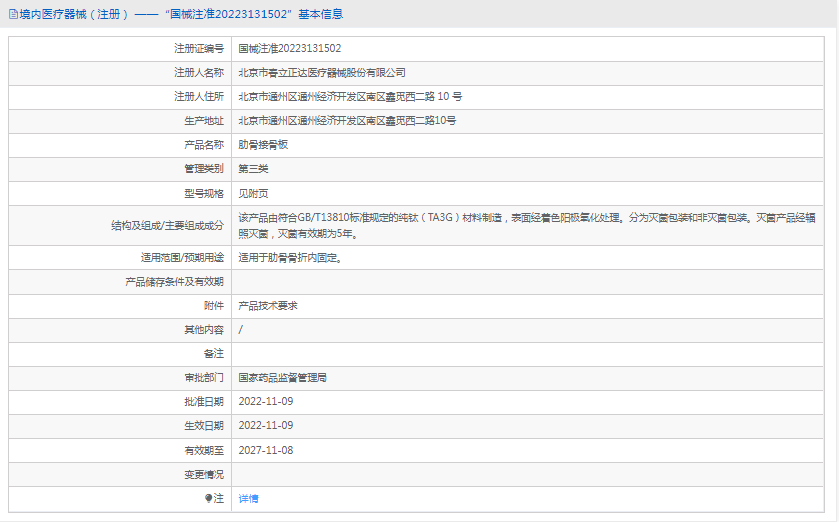Viewport: 839px width, 522px height.
Task: Click product name 肋骨接骨板
Action: (263, 145)
